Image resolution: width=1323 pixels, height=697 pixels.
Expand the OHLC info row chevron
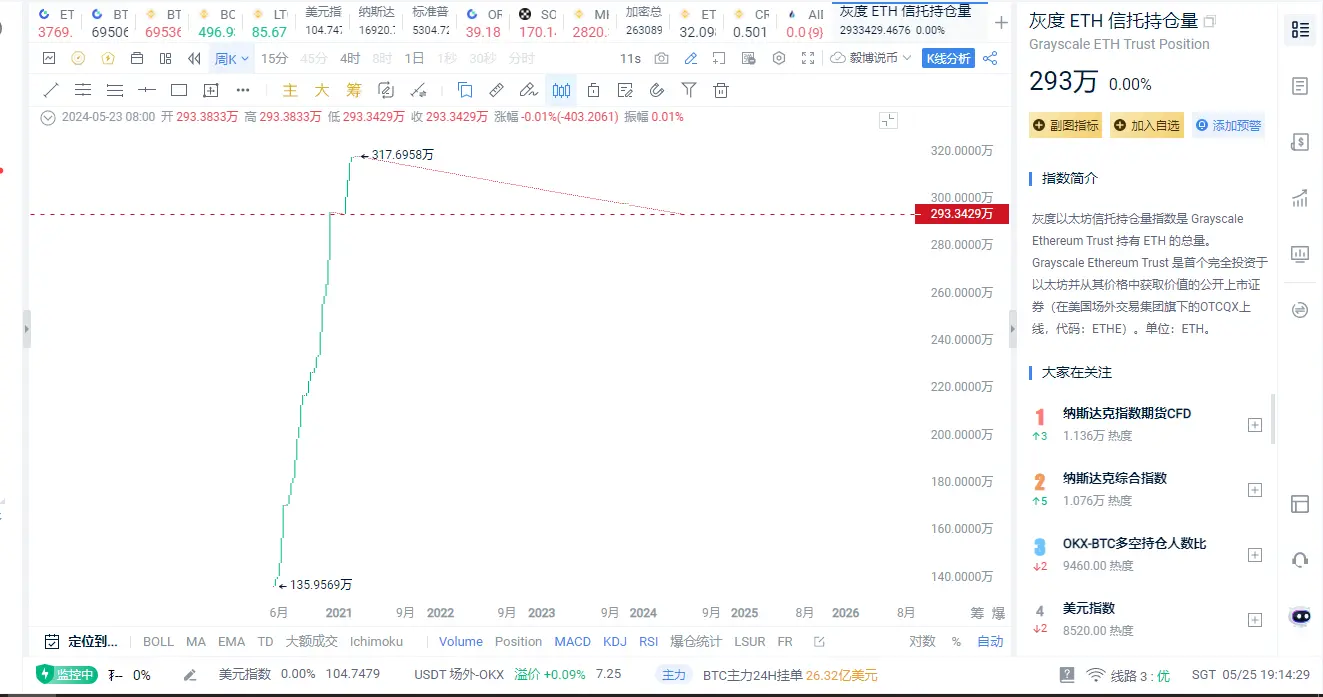(48, 117)
